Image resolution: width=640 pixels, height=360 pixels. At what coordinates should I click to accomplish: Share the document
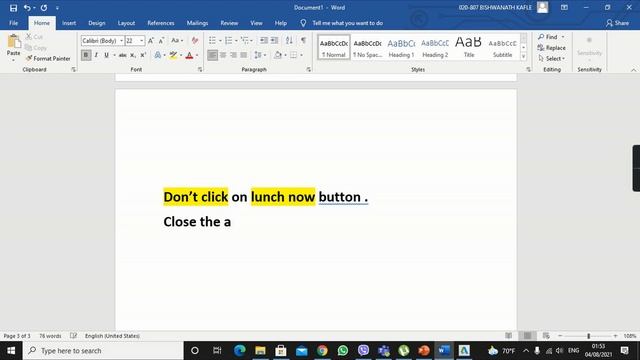617,23
